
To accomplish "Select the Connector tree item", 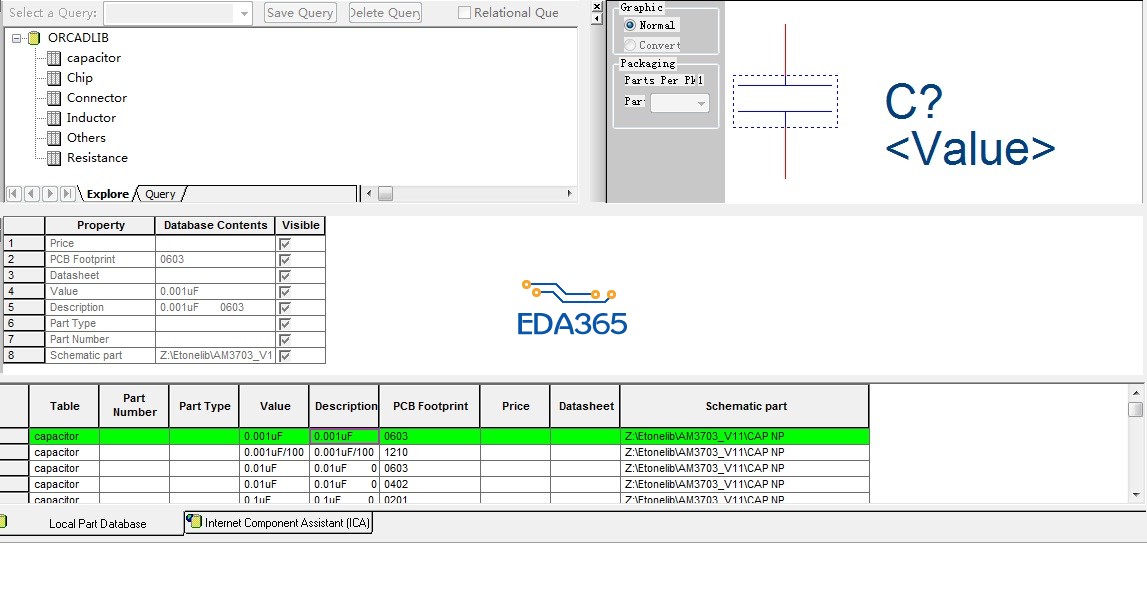I will [x=97, y=98].
